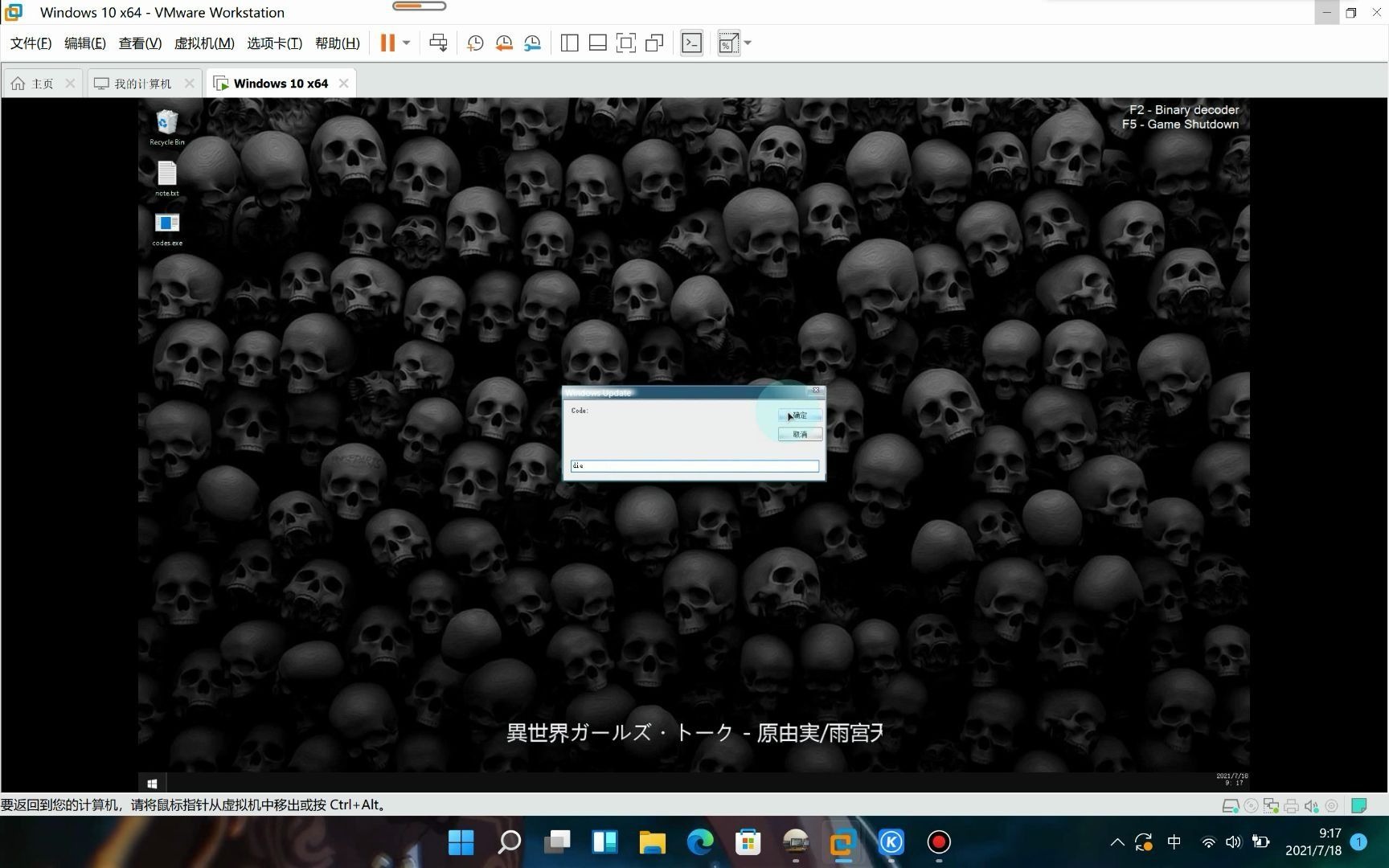This screenshot has width=1389, height=868.
Task: Click inside the Code input field
Action: pos(694,465)
